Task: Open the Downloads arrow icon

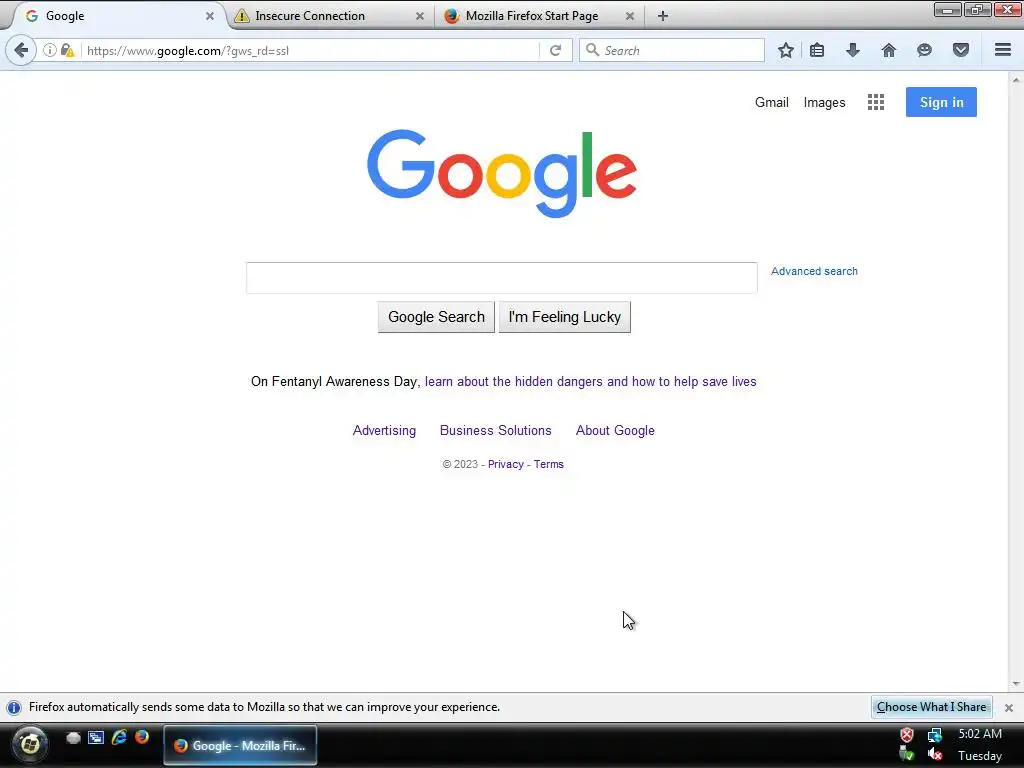Action: coord(852,50)
